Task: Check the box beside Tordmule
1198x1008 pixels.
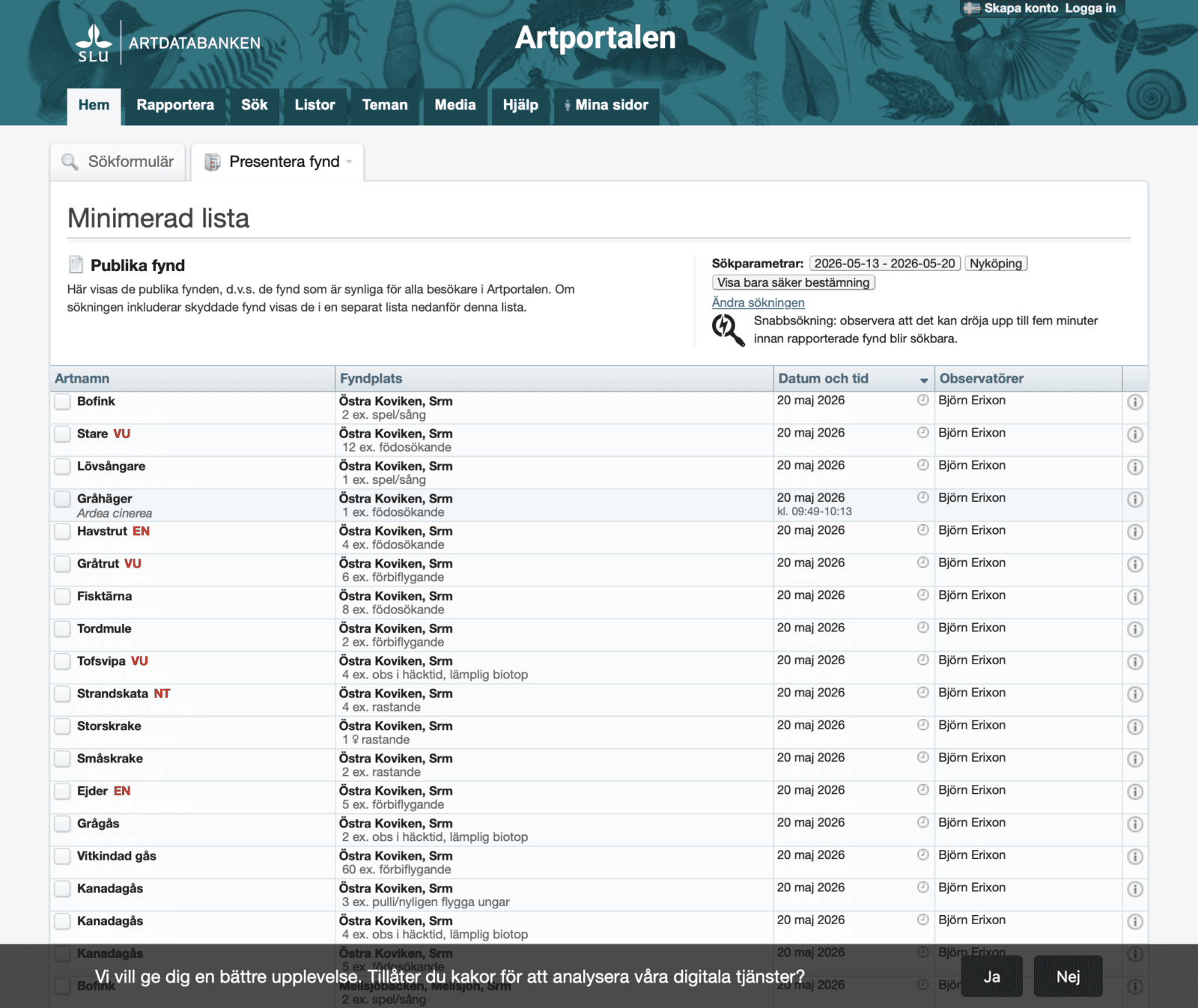Action: pos(62,628)
